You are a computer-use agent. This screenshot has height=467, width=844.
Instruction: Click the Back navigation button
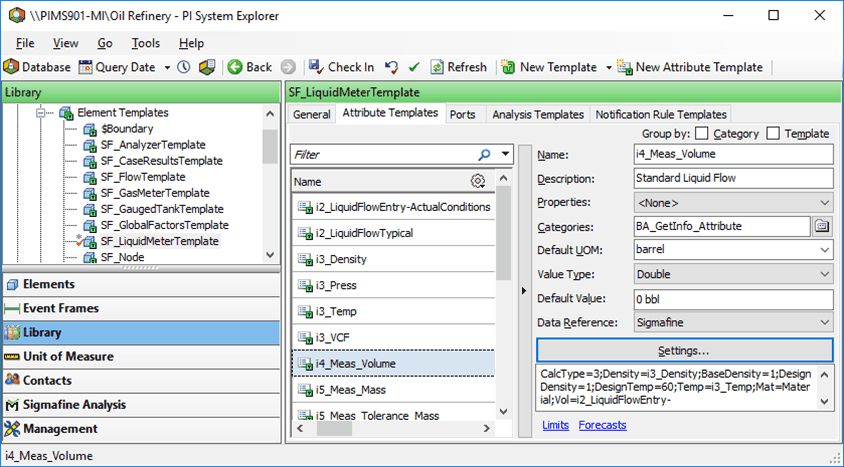pos(250,67)
